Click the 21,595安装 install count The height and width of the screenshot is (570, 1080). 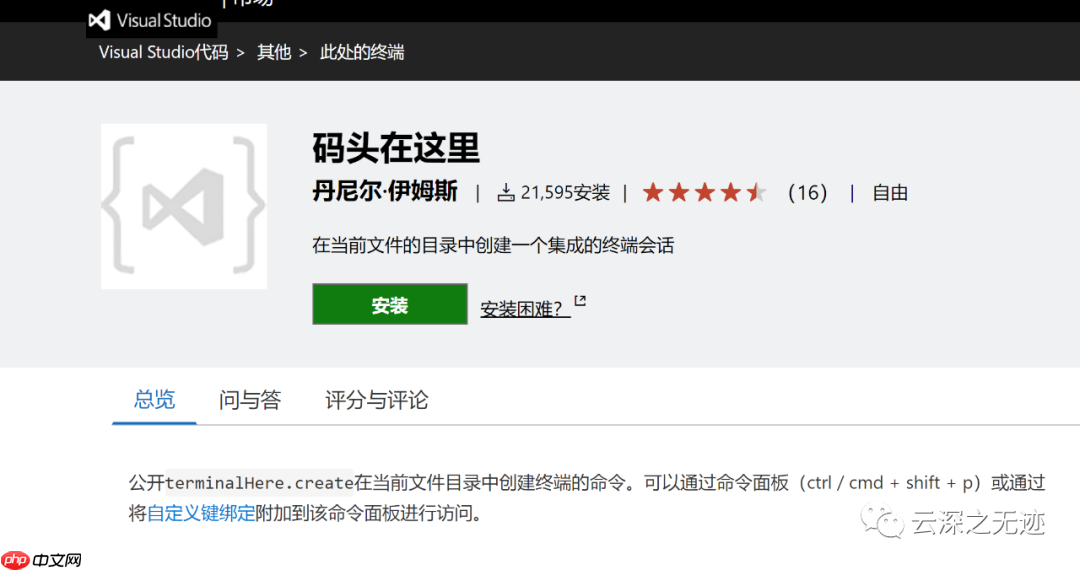point(565,193)
